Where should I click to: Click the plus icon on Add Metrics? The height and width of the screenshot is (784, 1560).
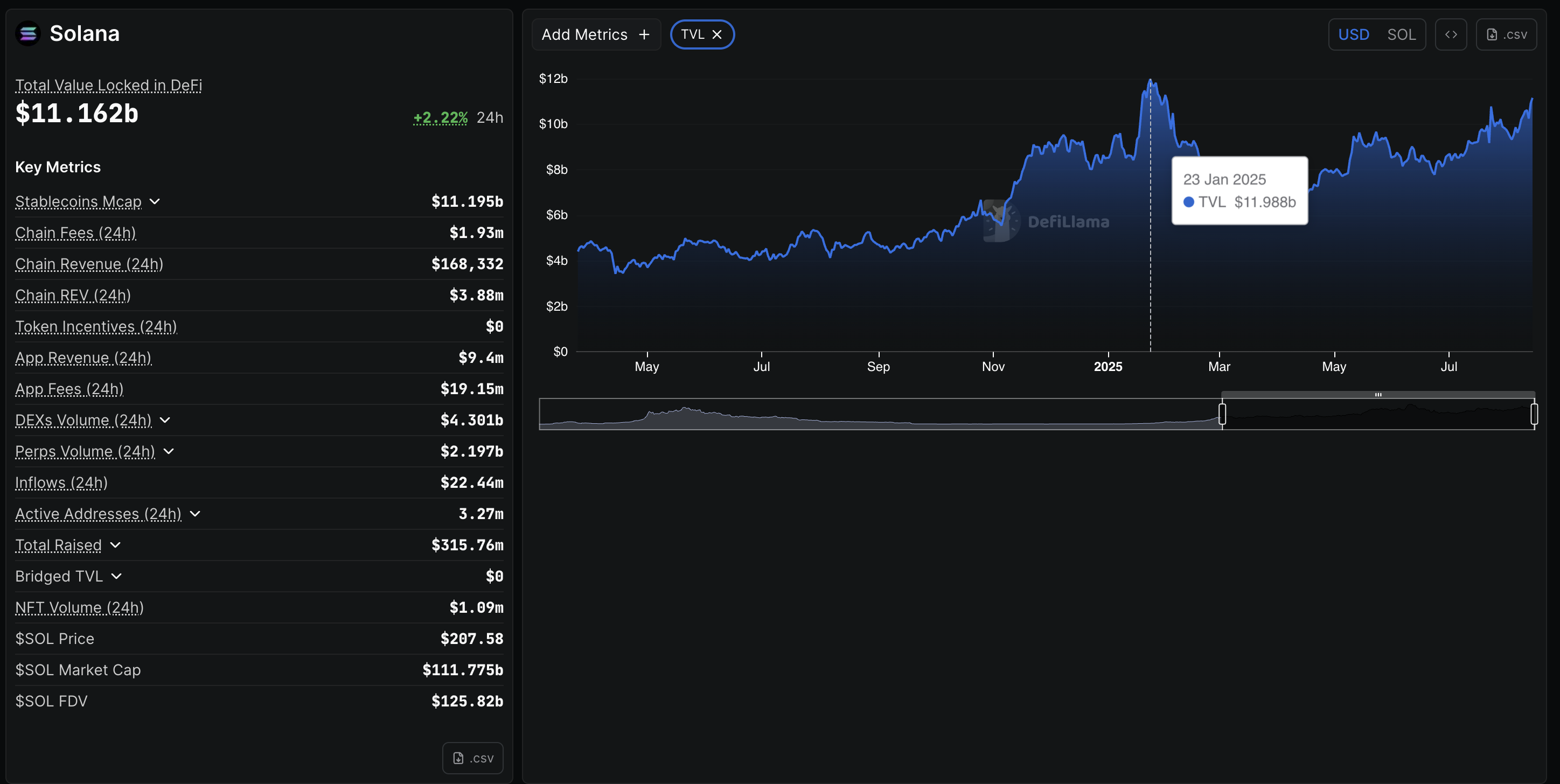tap(644, 34)
